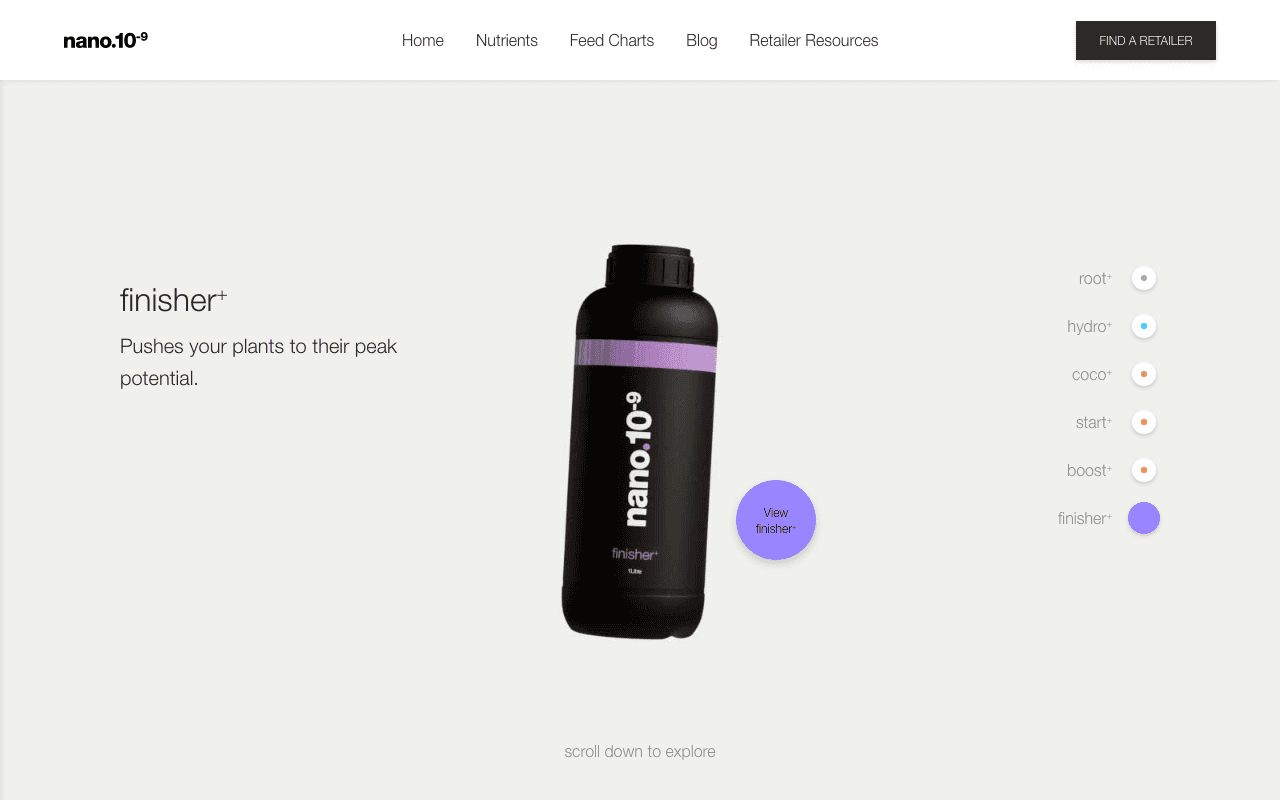Go to Feed Charts page
Screen dimensions: 1280x800
[612, 40]
